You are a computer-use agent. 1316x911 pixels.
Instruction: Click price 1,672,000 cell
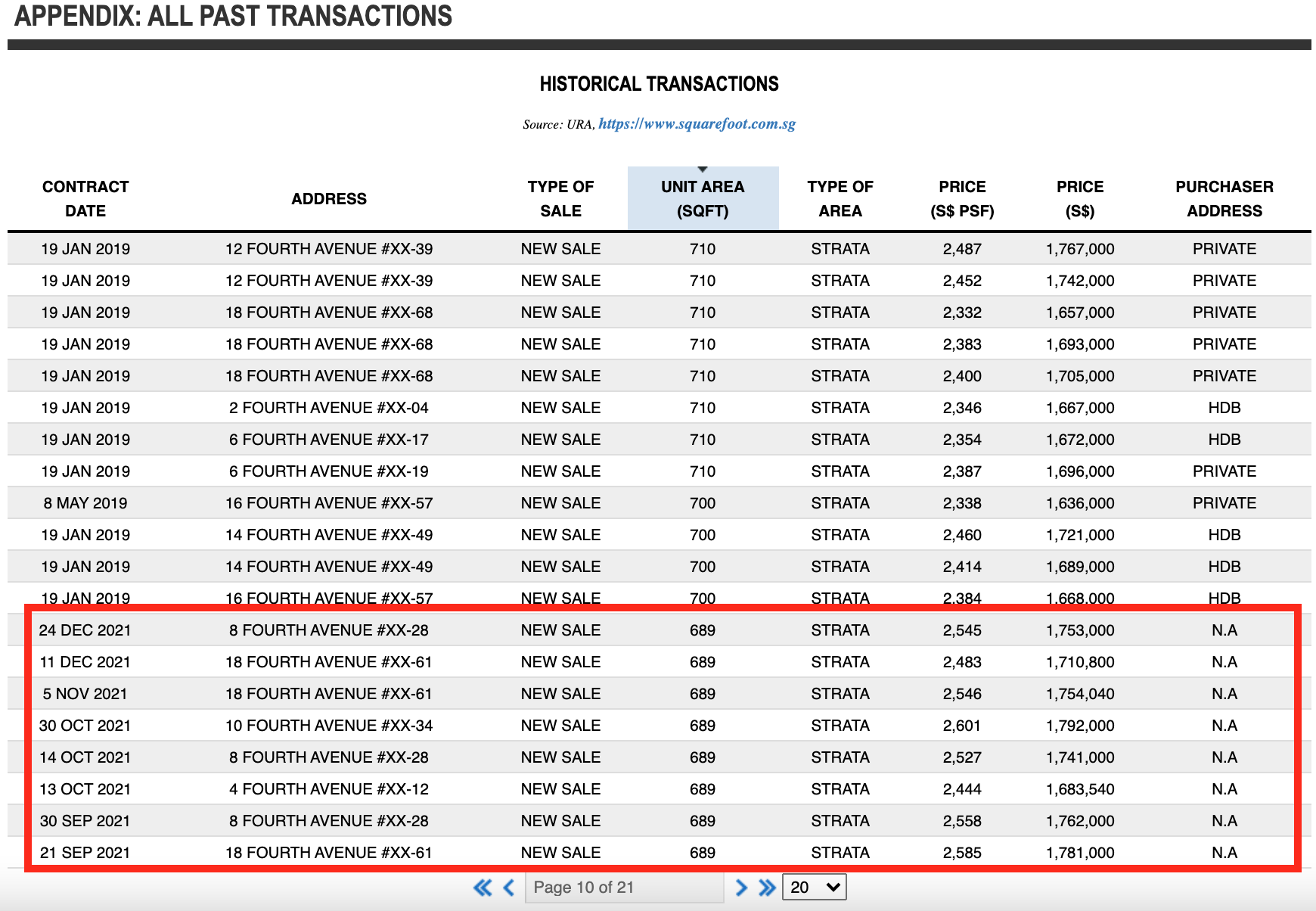(x=1080, y=440)
